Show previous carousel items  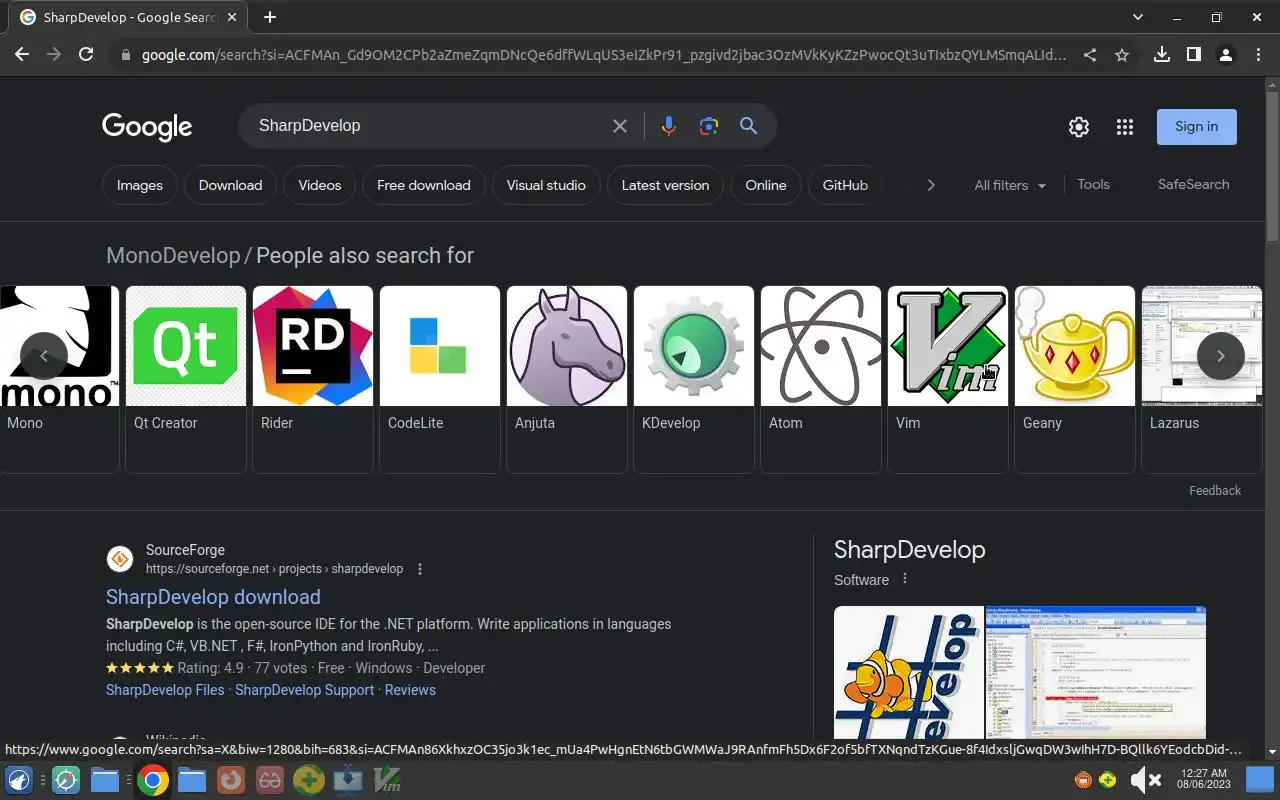pyautogui.click(x=44, y=356)
